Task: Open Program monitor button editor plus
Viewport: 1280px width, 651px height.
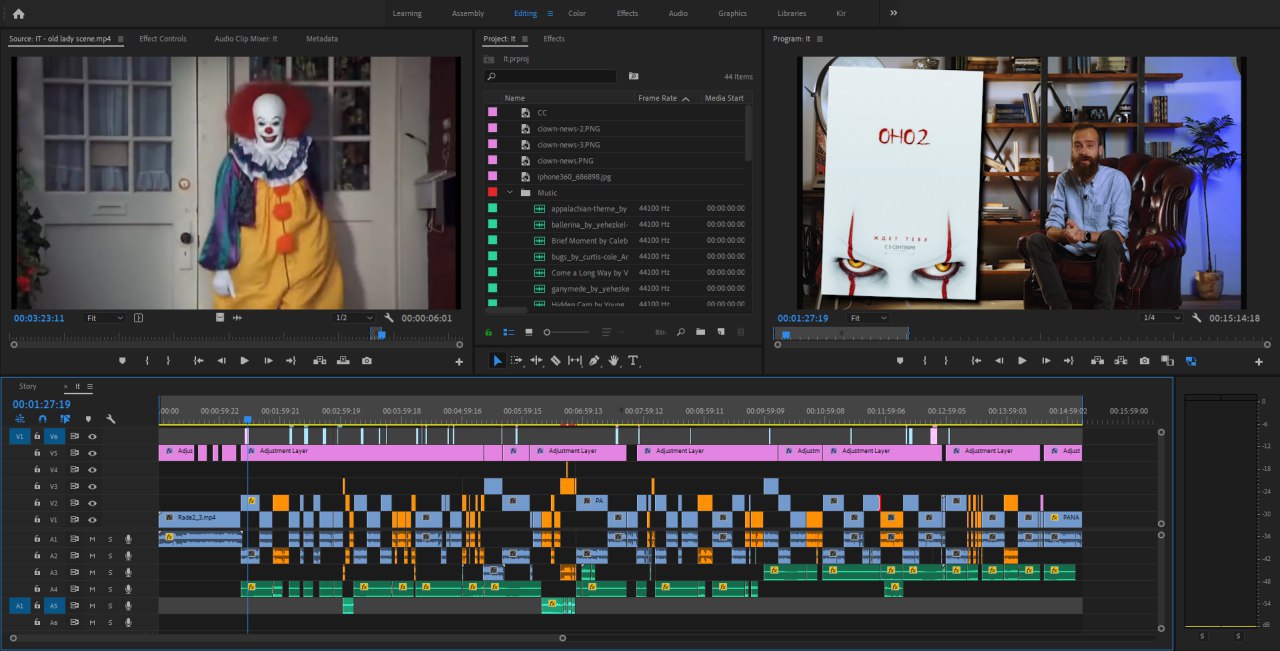Action: [x=1258, y=361]
